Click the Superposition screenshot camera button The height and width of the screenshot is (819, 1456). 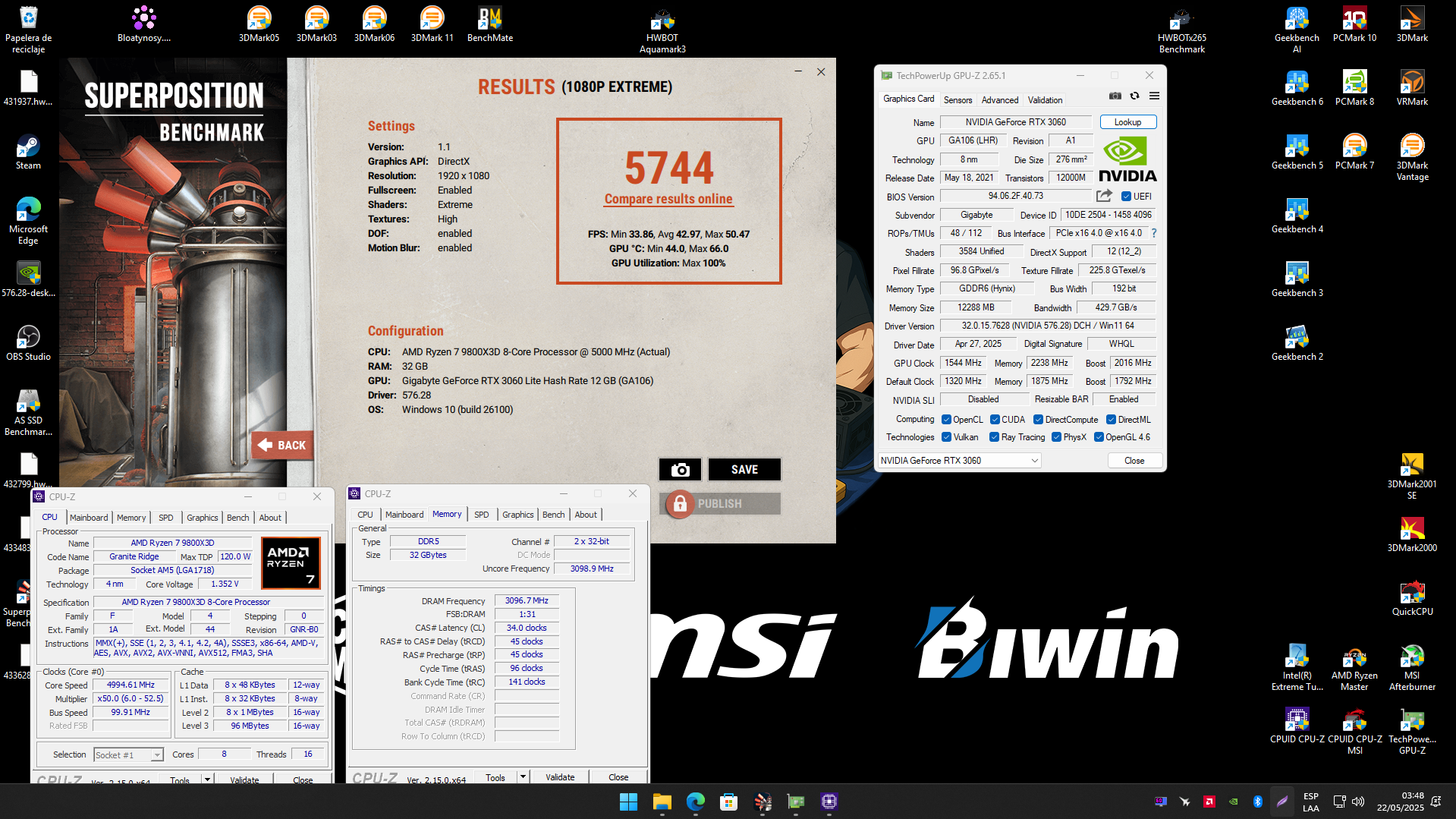coord(680,470)
